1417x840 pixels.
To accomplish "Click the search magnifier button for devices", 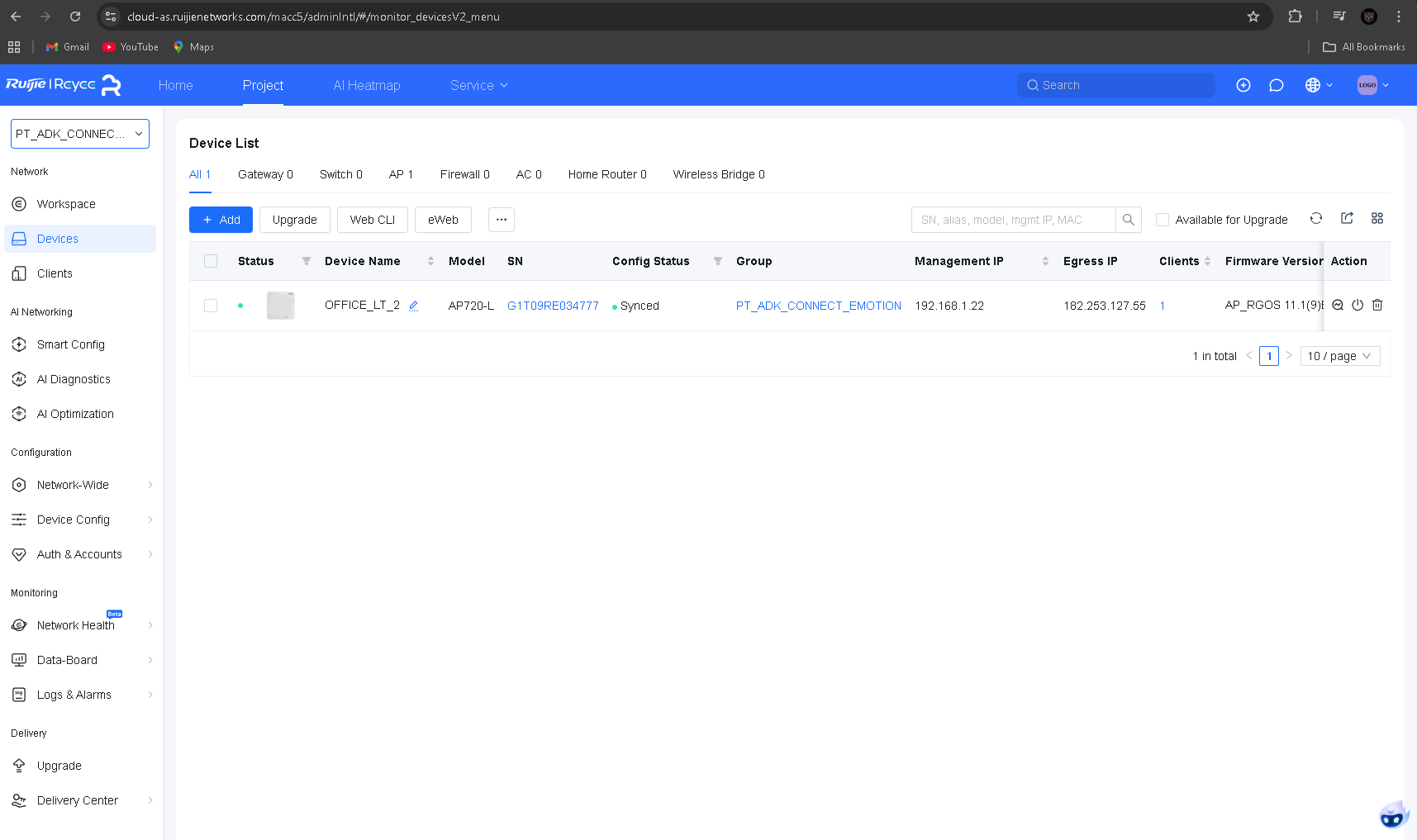I will coord(1128,220).
